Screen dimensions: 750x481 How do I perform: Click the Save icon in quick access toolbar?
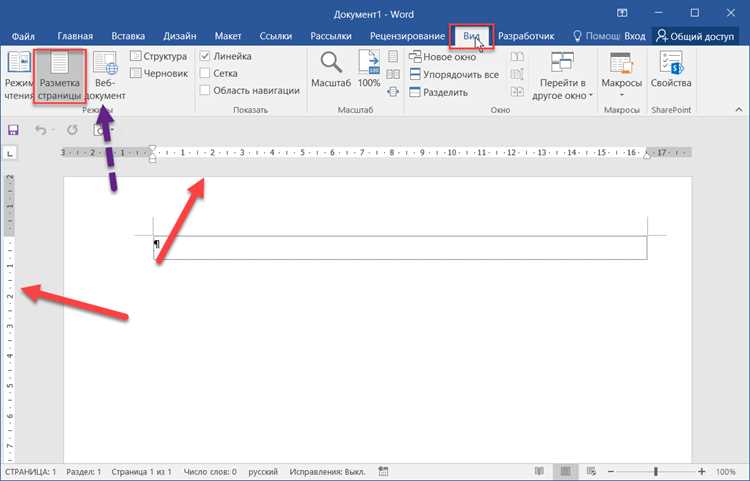click(13, 130)
